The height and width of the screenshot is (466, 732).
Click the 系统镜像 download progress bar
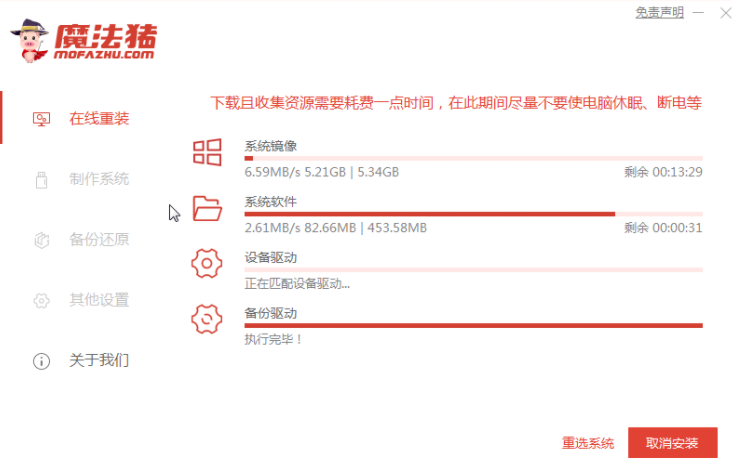pyautogui.click(x=473, y=158)
